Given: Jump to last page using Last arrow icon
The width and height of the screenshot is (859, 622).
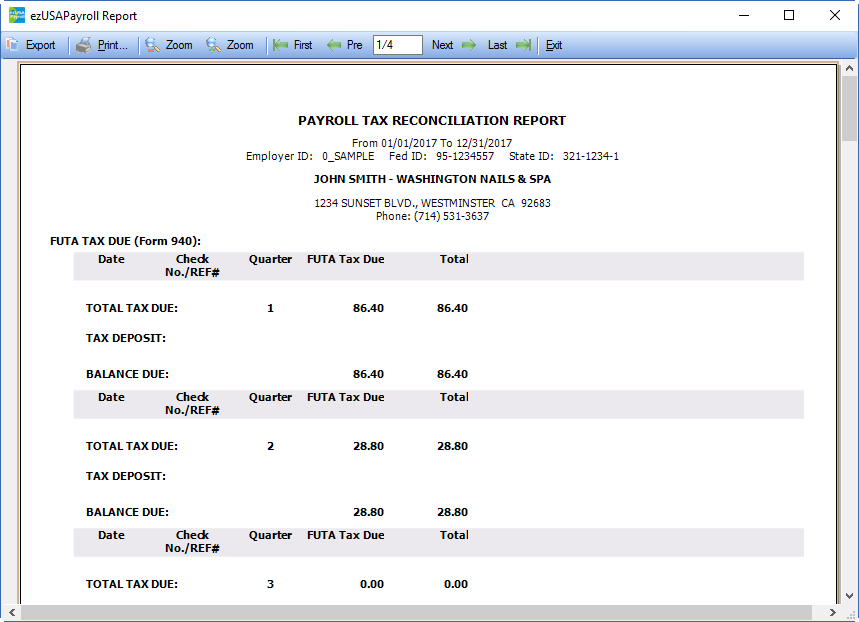Looking at the screenshot, I should pyautogui.click(x=523, y=45).
